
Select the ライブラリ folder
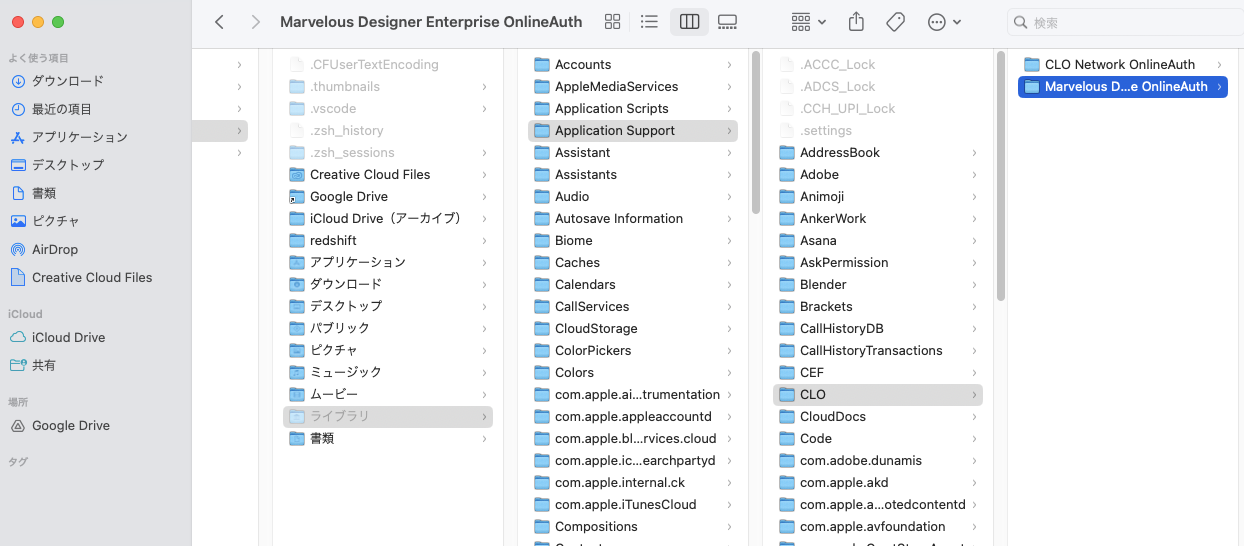point(388,416)
